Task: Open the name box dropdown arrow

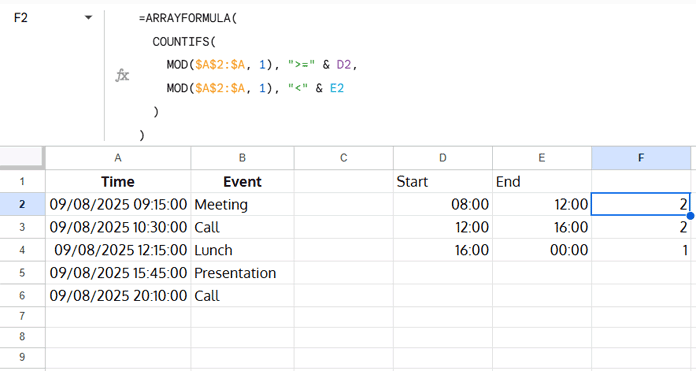Action: [88, 18]
